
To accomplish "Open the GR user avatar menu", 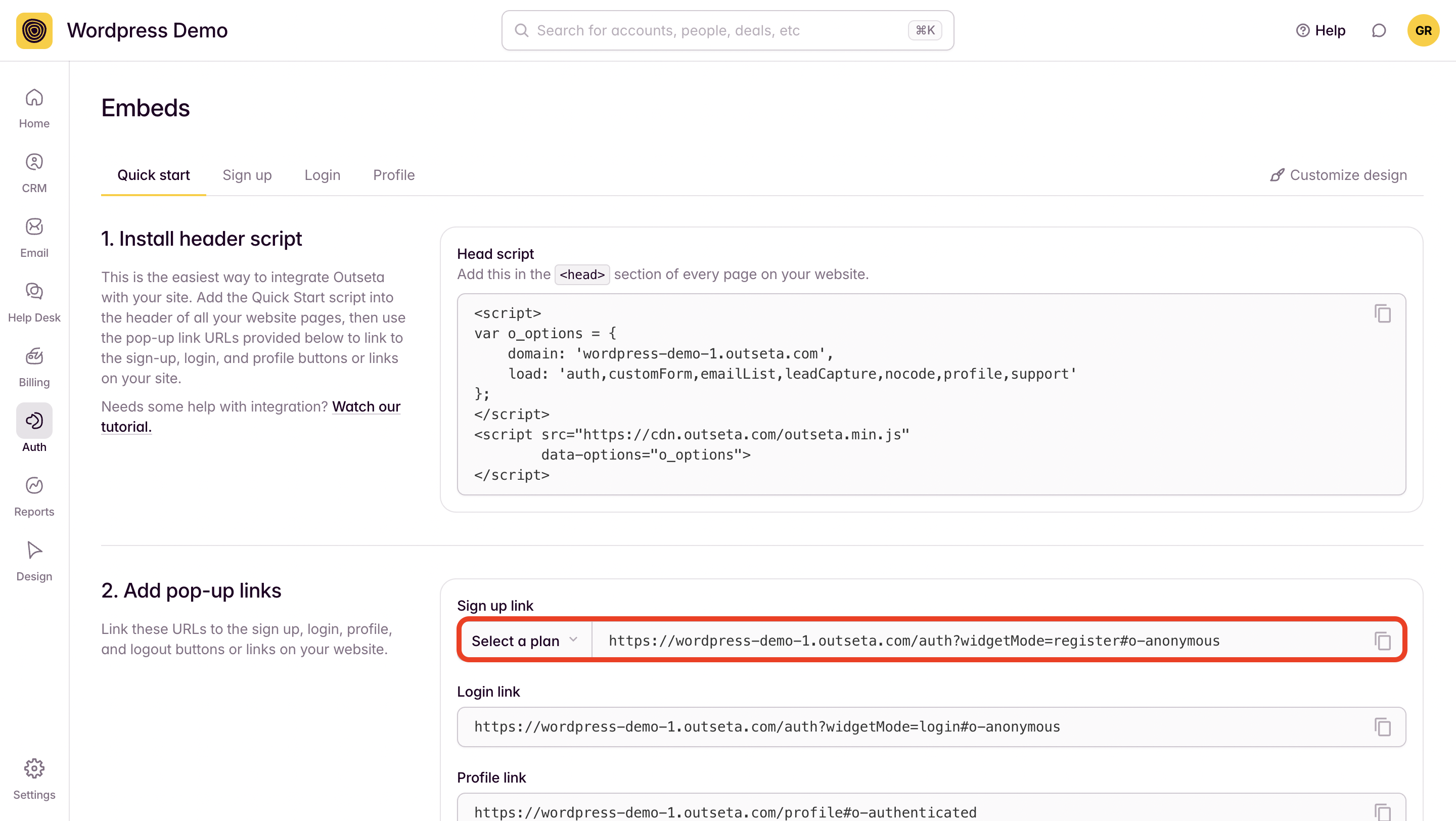I will point(1423,30).
